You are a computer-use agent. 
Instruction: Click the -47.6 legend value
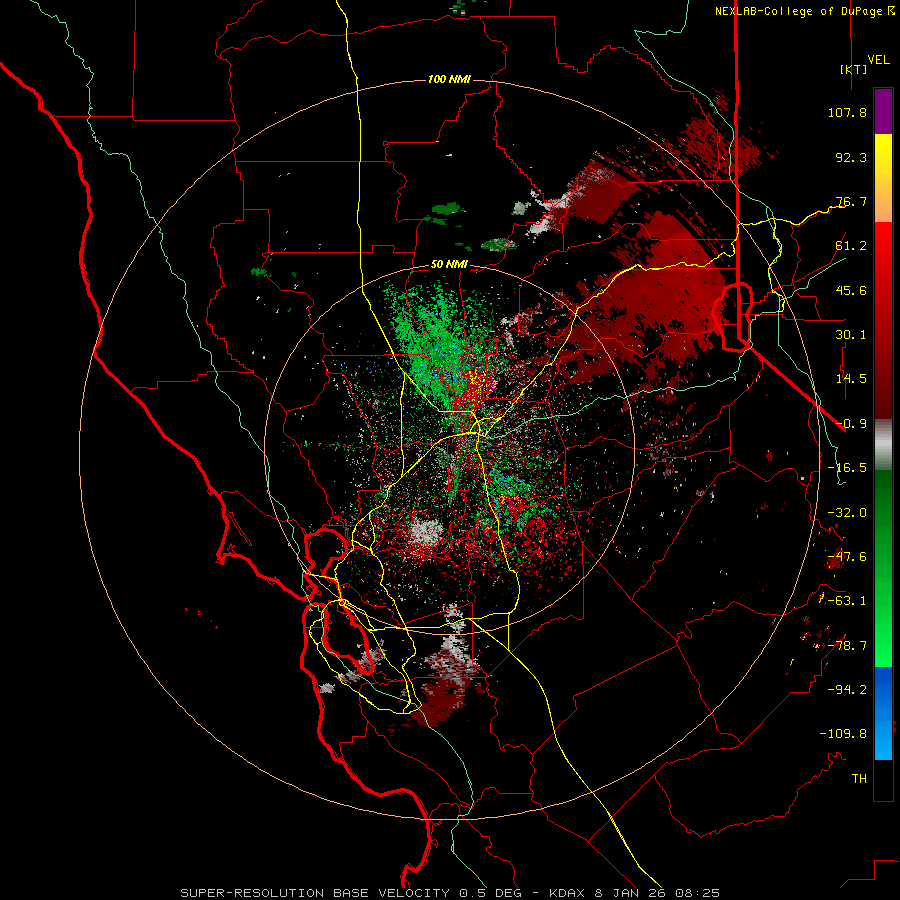pos(847,557)
